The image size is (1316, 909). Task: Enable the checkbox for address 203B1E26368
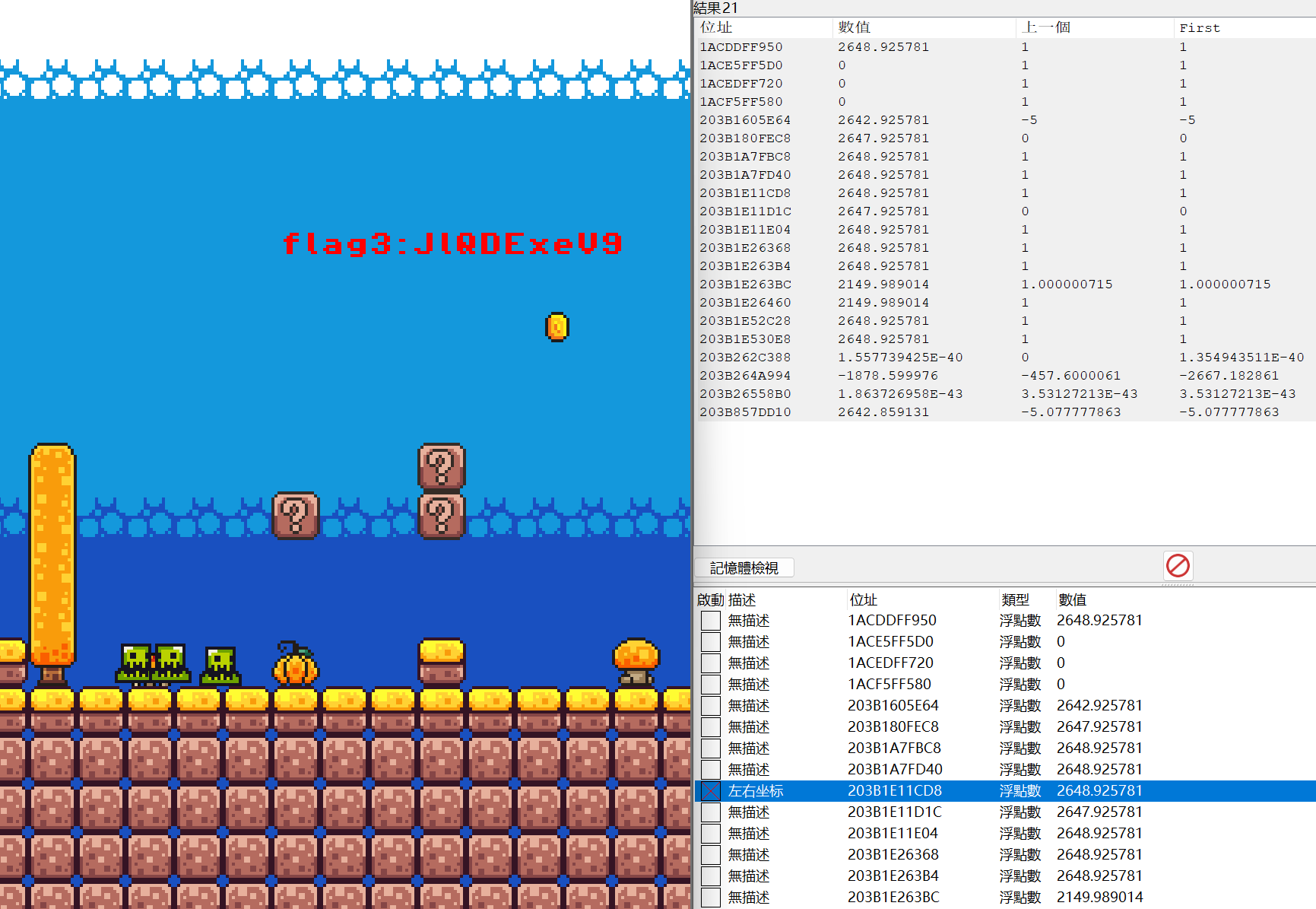click(711, 855)
